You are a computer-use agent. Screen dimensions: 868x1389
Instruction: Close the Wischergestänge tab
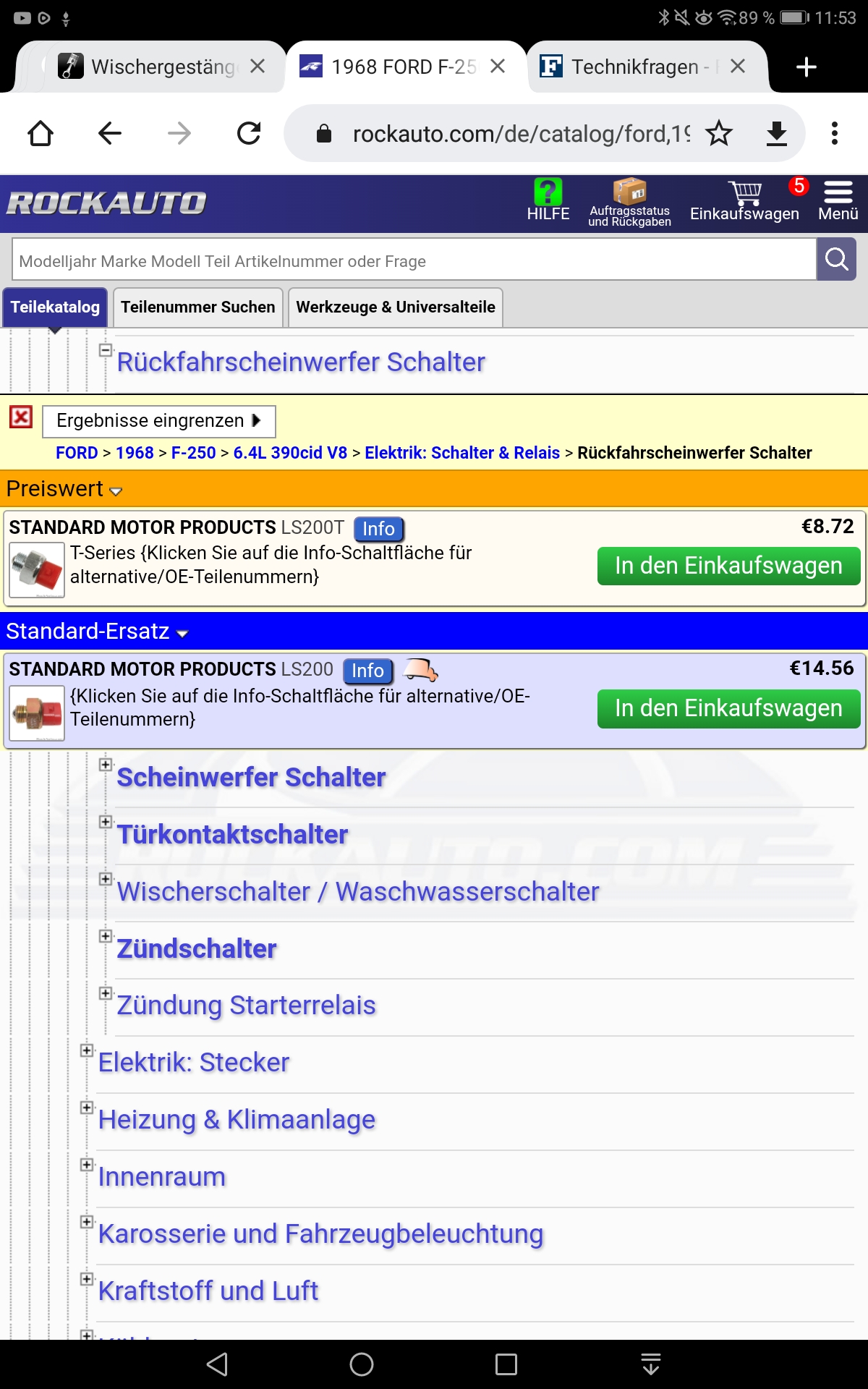tap(258, 67)
